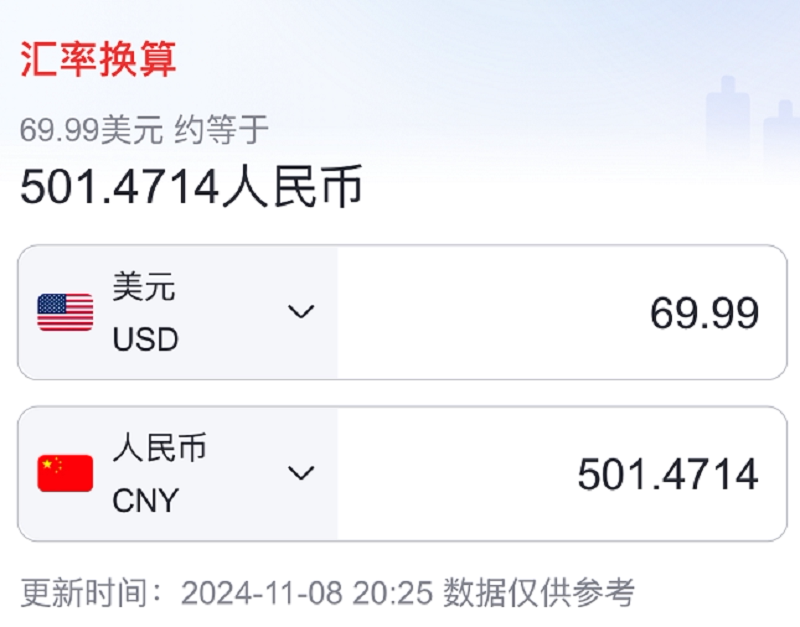The width and height of the screenshot is (800, 627).
Task: Click the gray 69.99美元 约等于 text
Action: click(144, 130)
